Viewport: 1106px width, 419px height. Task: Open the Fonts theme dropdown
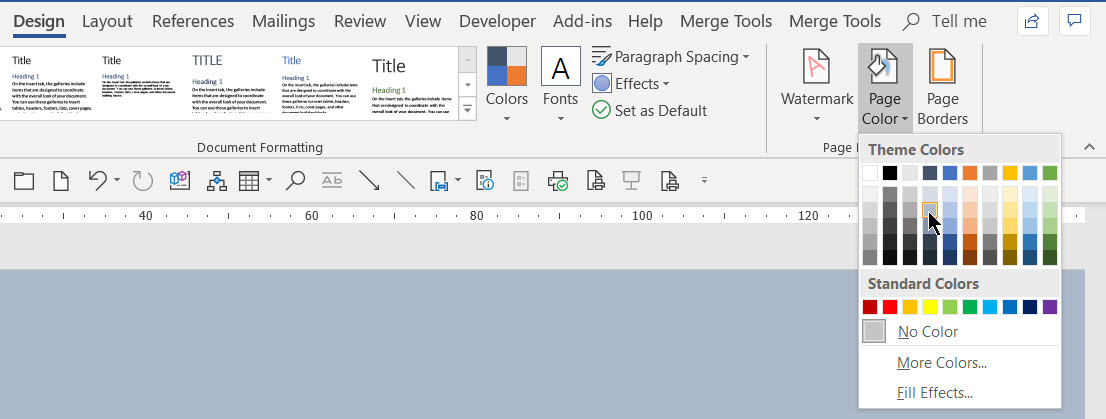(x=561, y=86)
